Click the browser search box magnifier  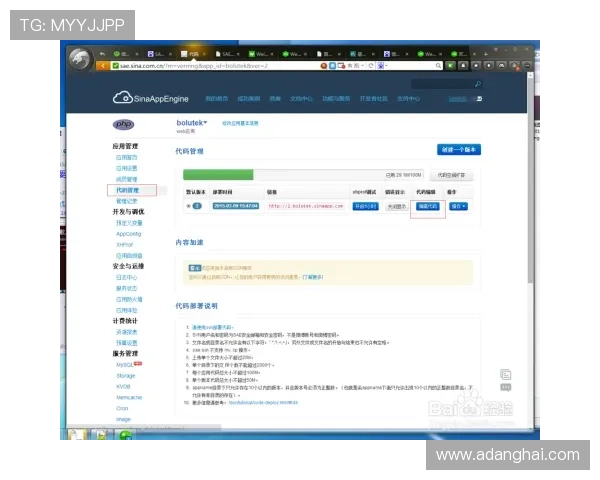click(x=438, y=66)
